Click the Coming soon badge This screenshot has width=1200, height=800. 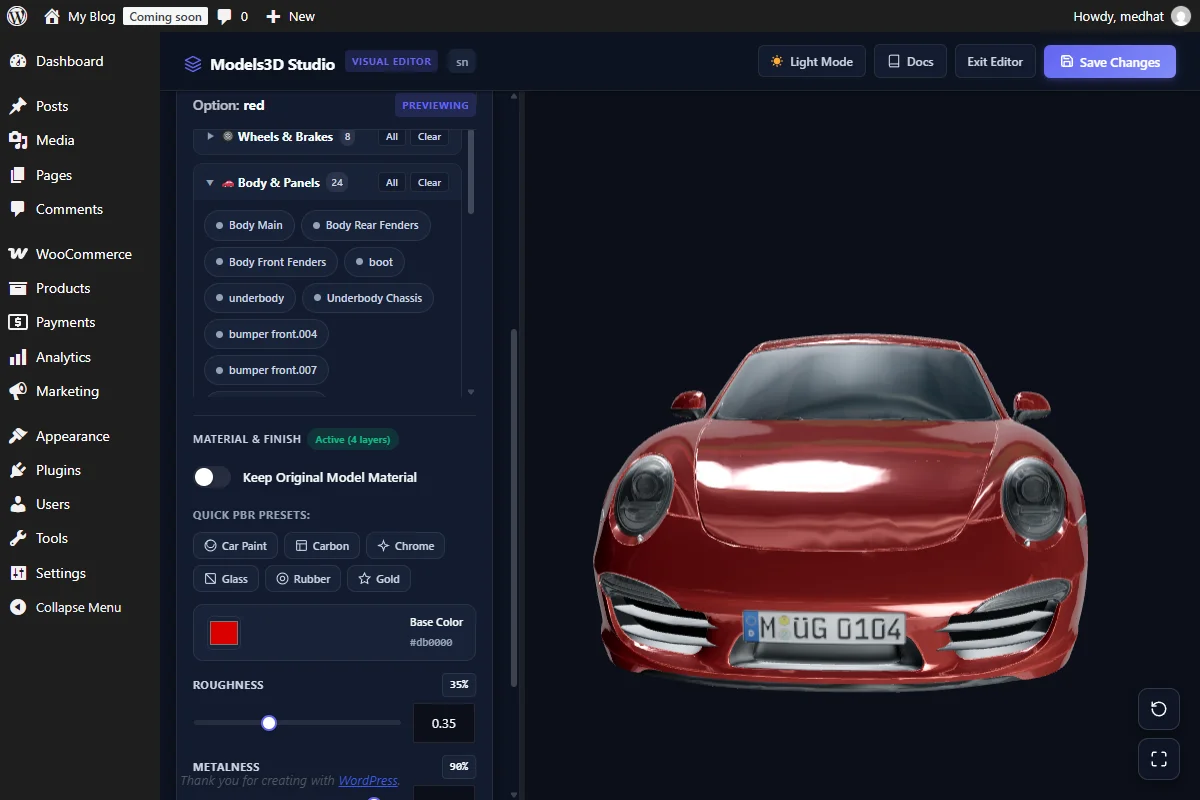click(x=165, y=16)
